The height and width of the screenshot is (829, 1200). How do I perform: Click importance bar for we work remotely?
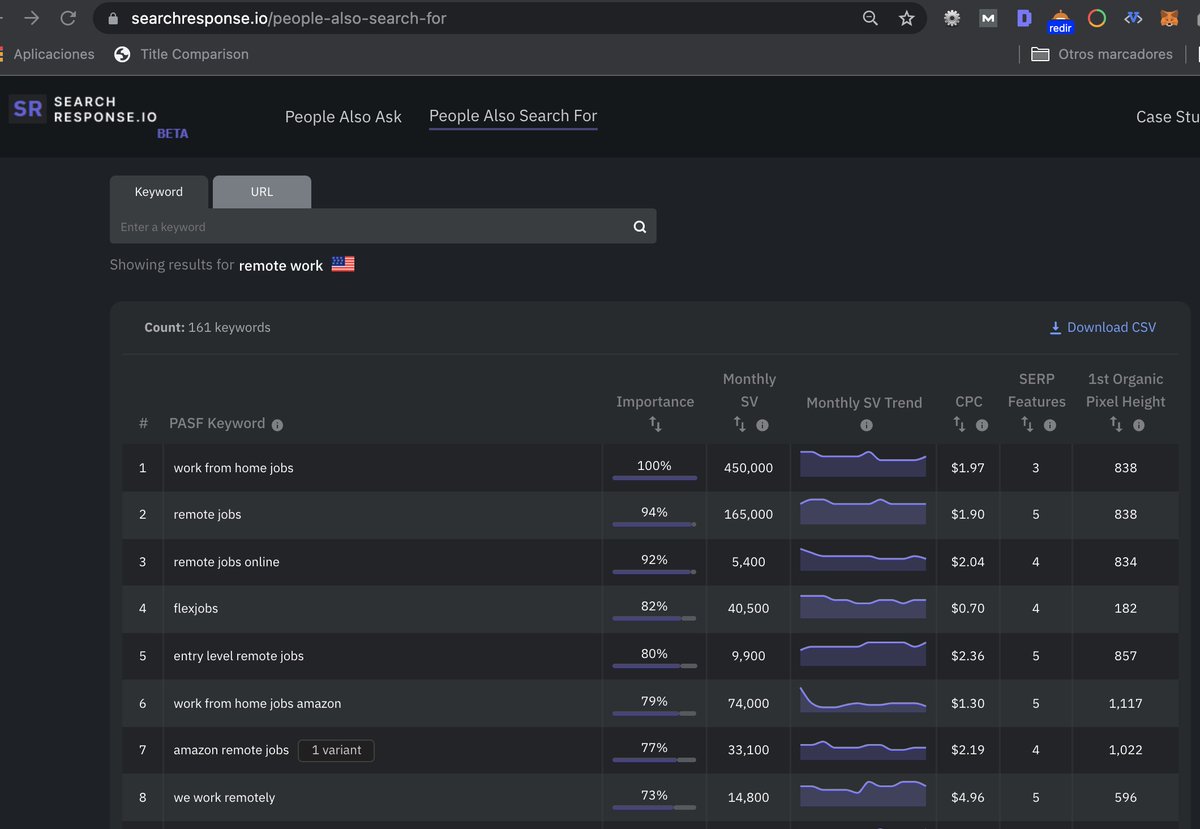655,808
